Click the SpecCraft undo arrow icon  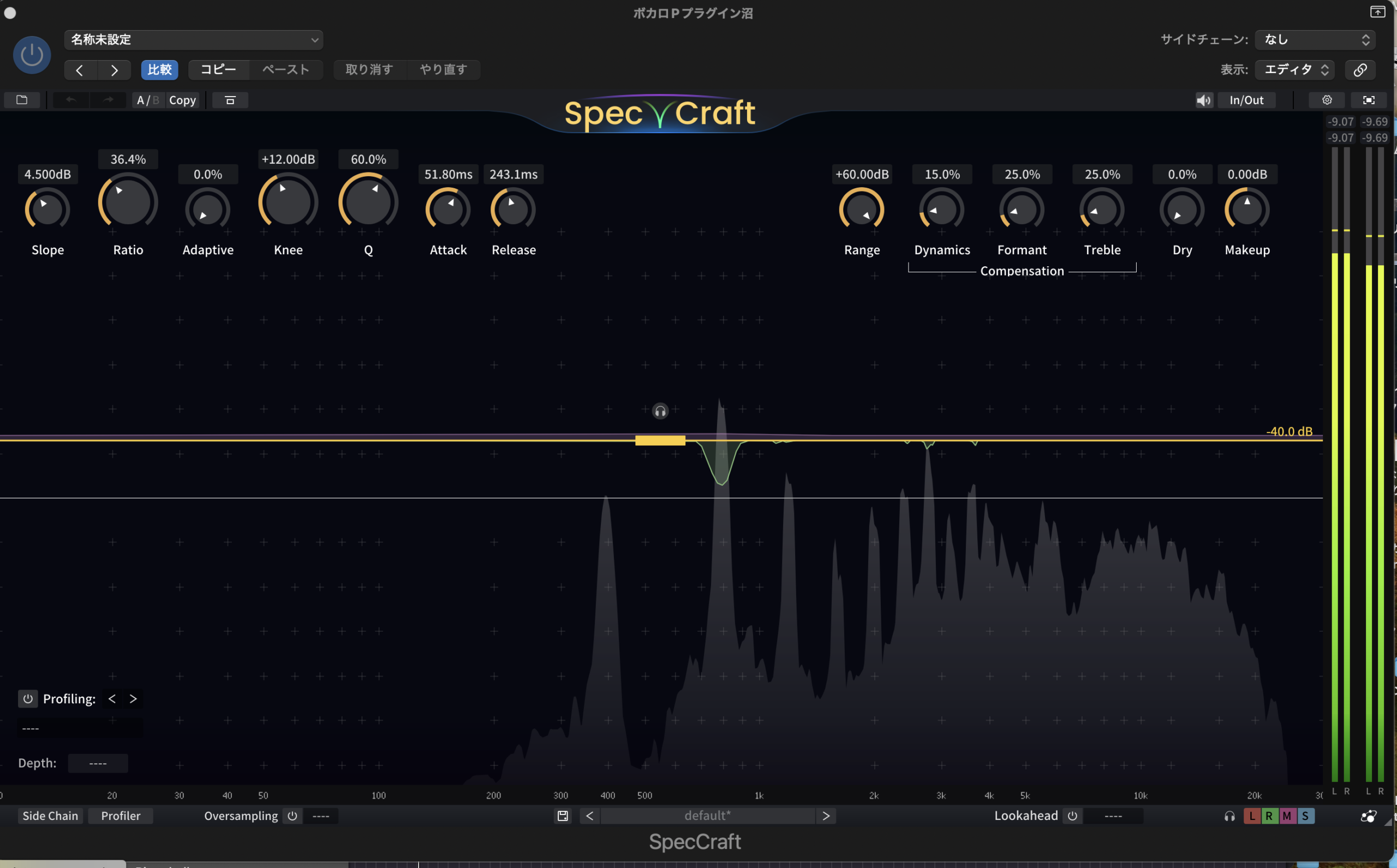[70, 100]
